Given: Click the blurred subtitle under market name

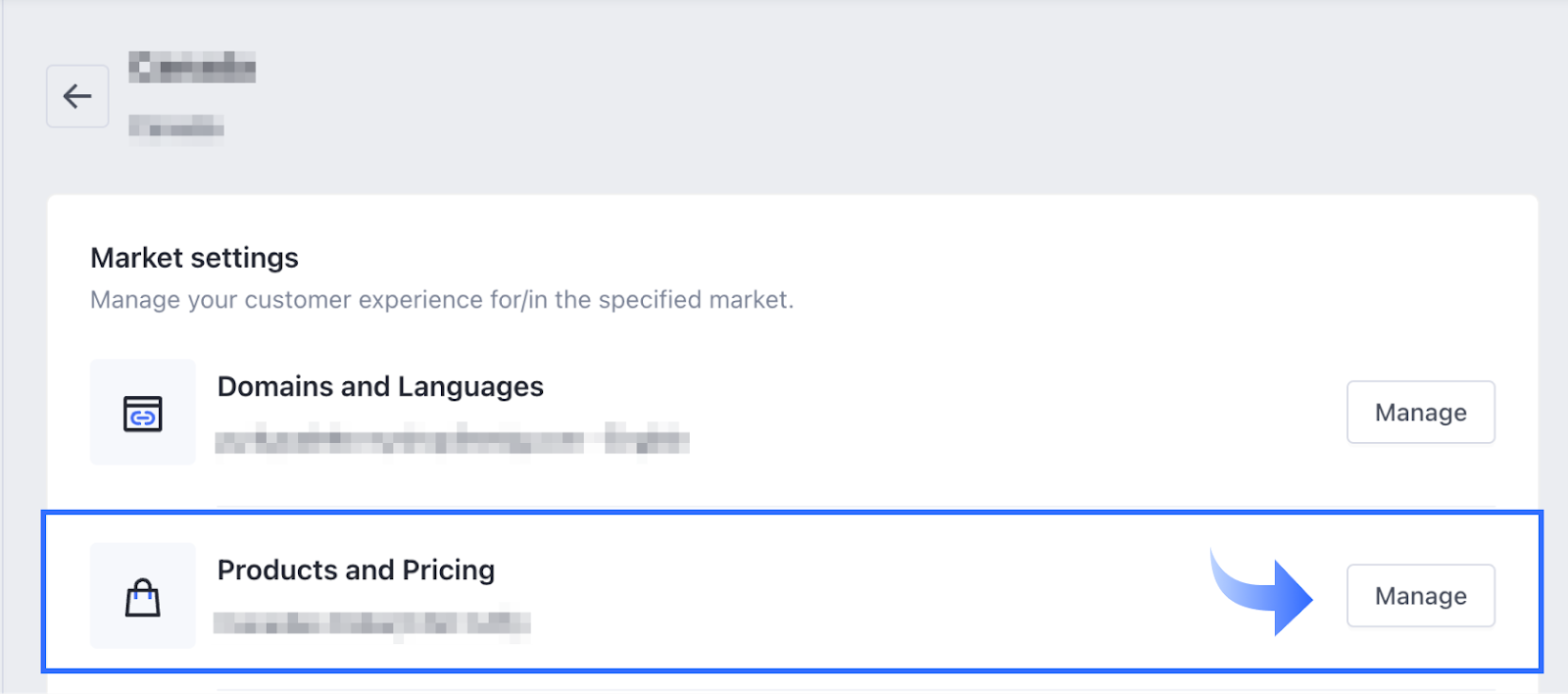Looking at the screenshot, I should tap(176, 126).
